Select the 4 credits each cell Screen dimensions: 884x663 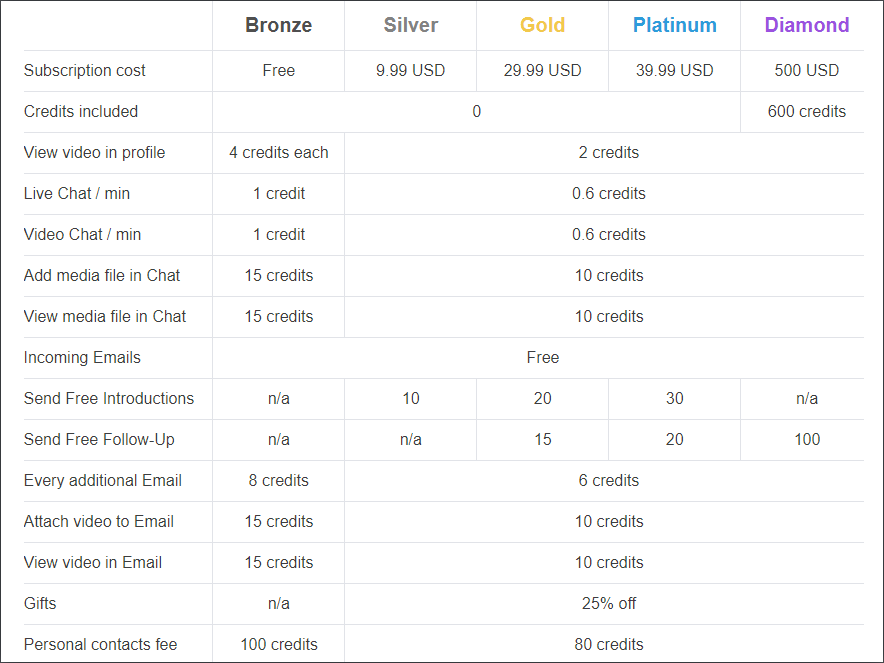click(x=279, y=153)
